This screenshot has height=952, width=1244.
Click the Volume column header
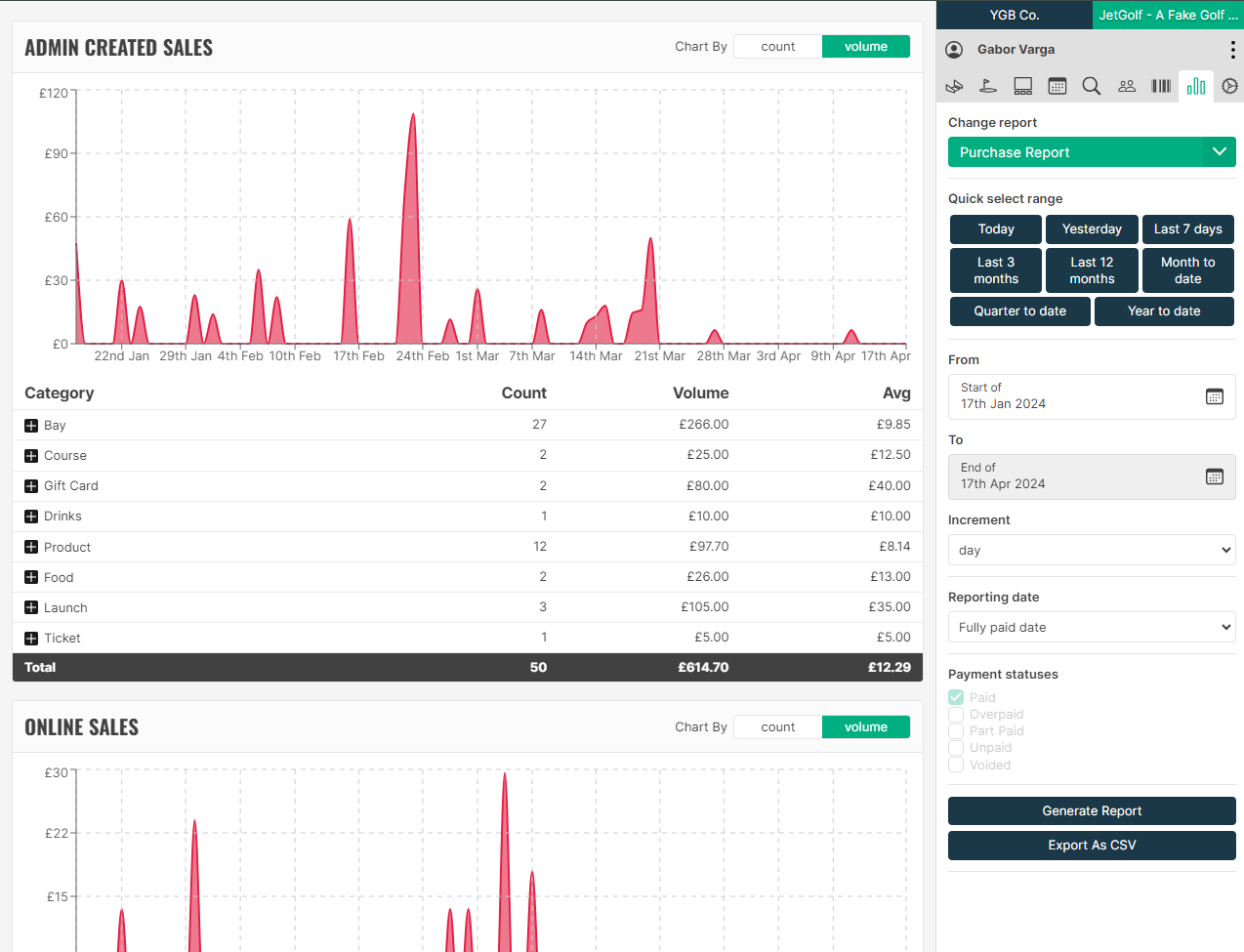tap(701, 393)
